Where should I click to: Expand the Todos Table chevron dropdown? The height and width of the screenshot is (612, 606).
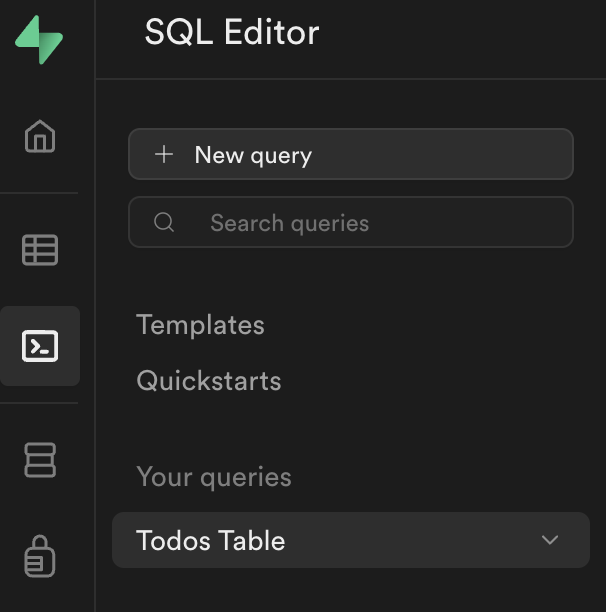549,540
